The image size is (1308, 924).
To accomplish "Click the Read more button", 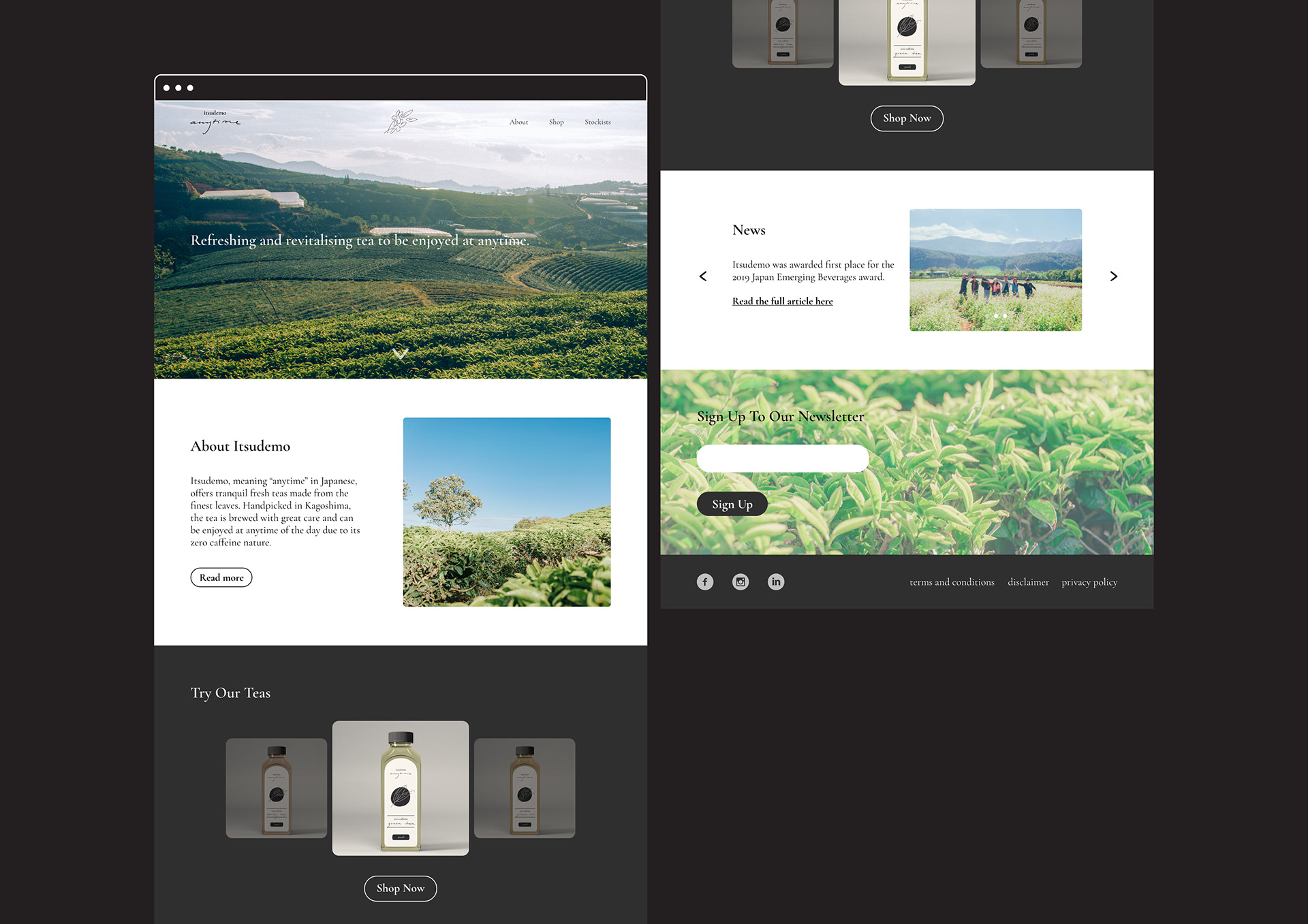I will click(x=221, y=577).
